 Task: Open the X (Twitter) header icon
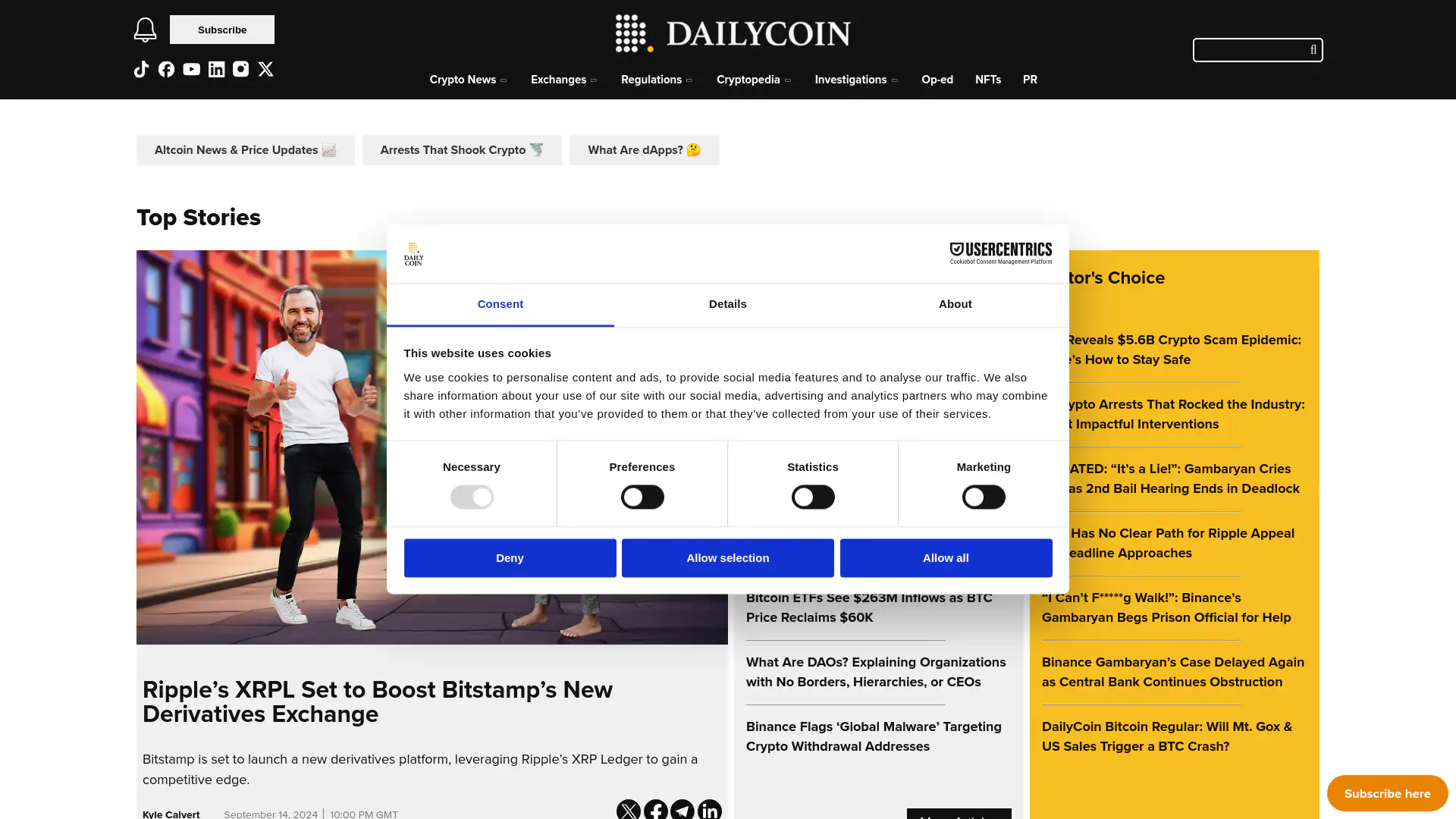265,69
